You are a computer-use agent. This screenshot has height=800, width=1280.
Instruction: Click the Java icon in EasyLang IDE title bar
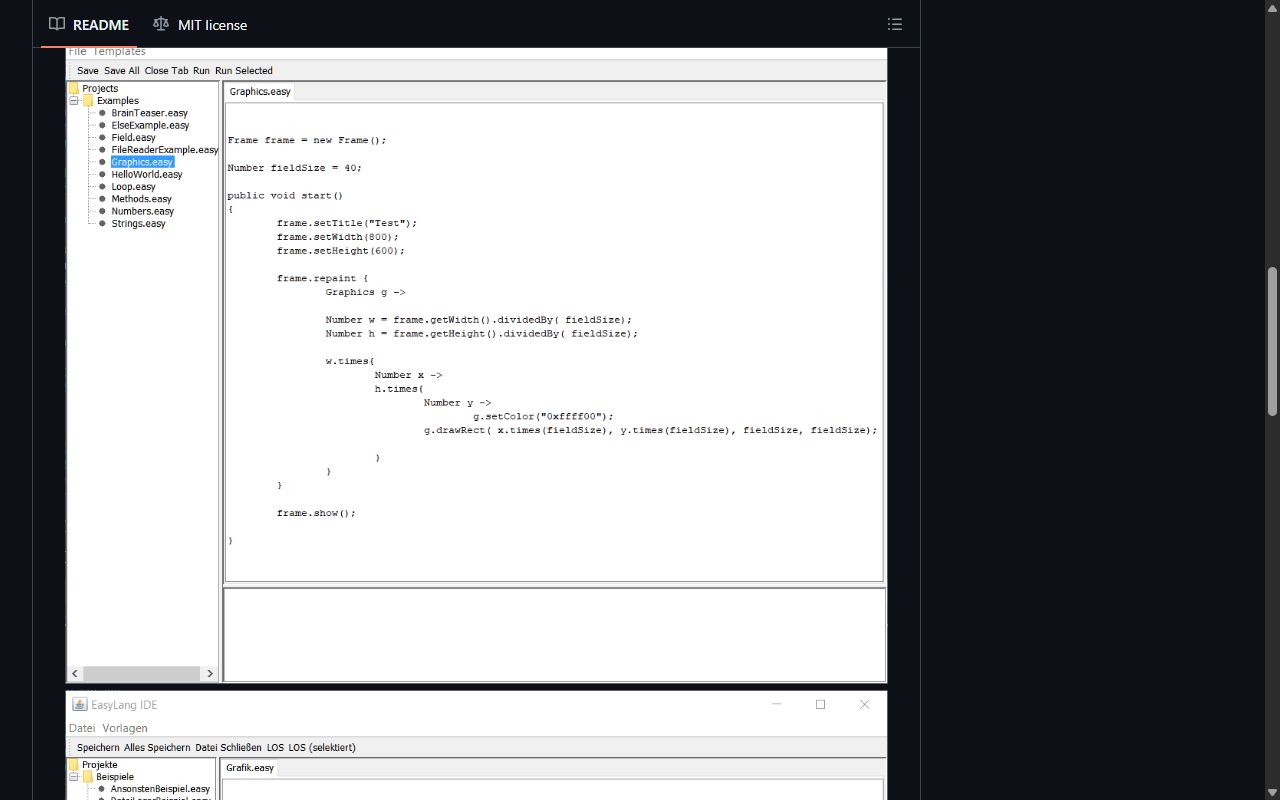80,704
